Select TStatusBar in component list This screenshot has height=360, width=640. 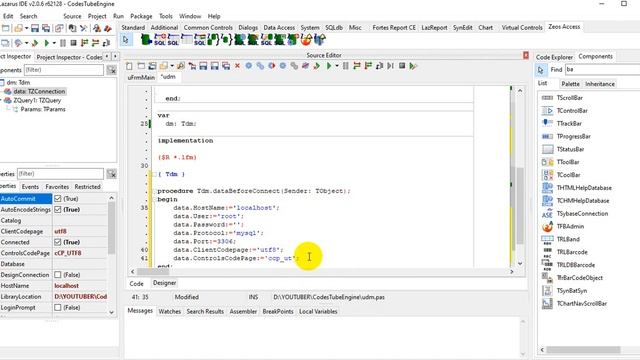pyautogui.click(x=570, y=149)
